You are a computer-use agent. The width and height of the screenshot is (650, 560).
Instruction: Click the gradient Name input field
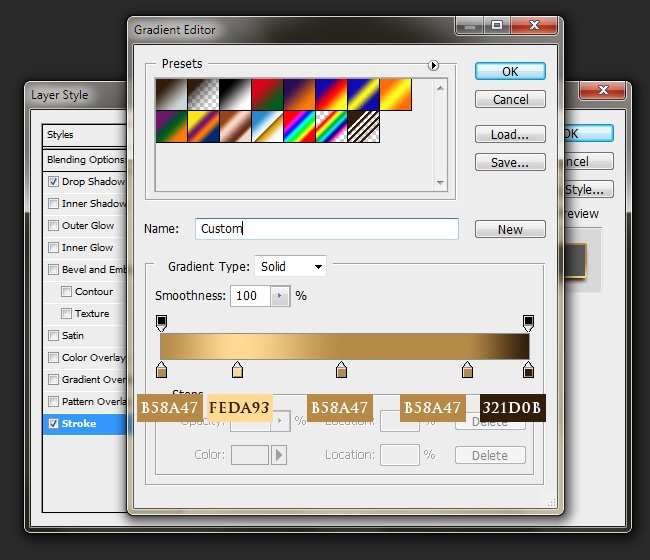(x=327, y=229)
